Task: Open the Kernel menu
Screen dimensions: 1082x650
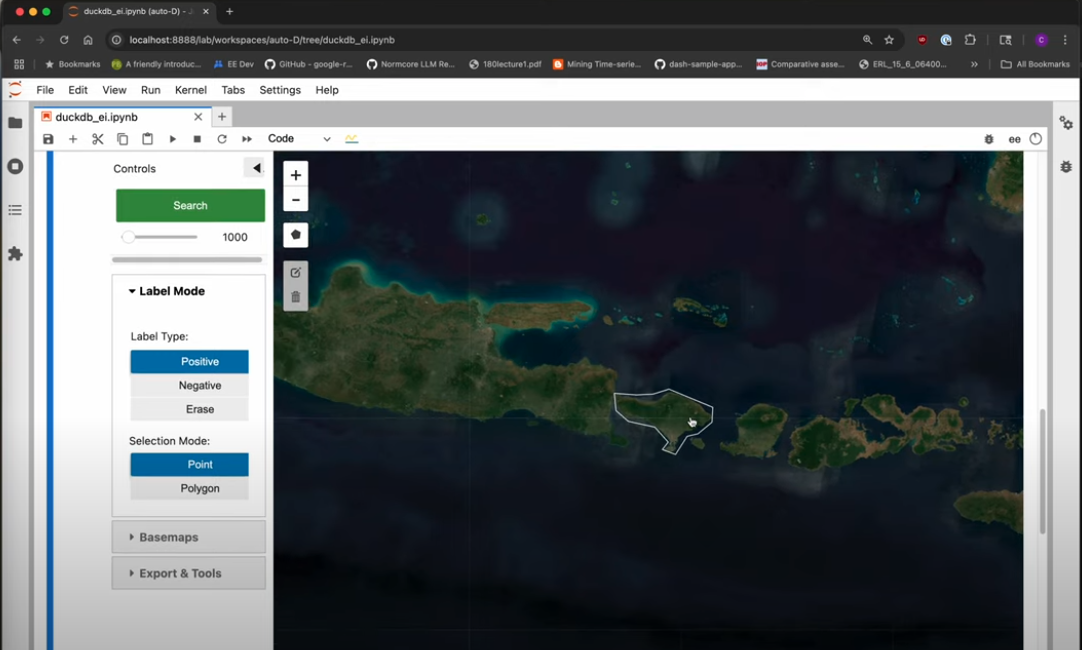Action: (190, 90)
